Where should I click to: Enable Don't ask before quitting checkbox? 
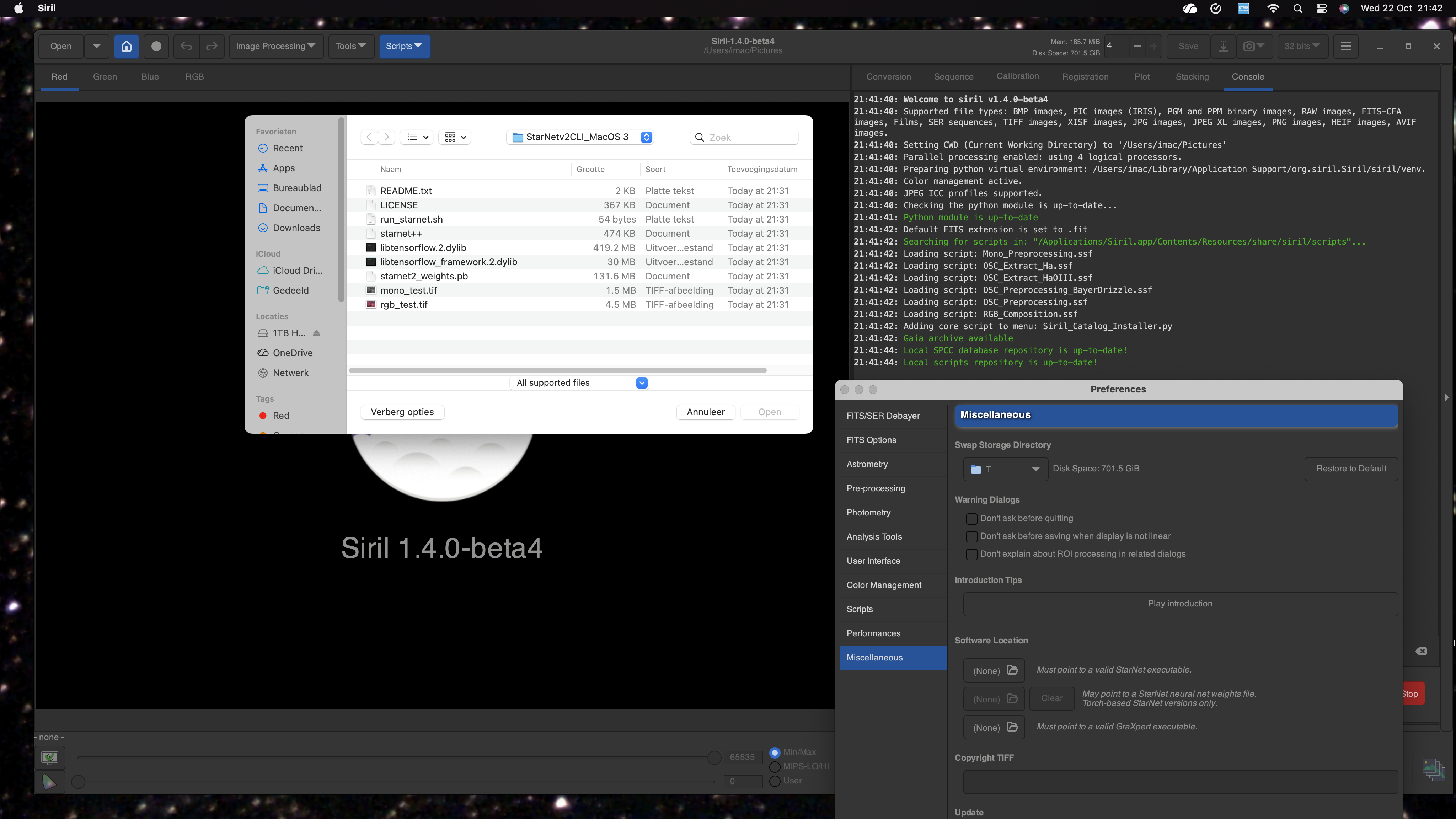[x=971, y=518]
